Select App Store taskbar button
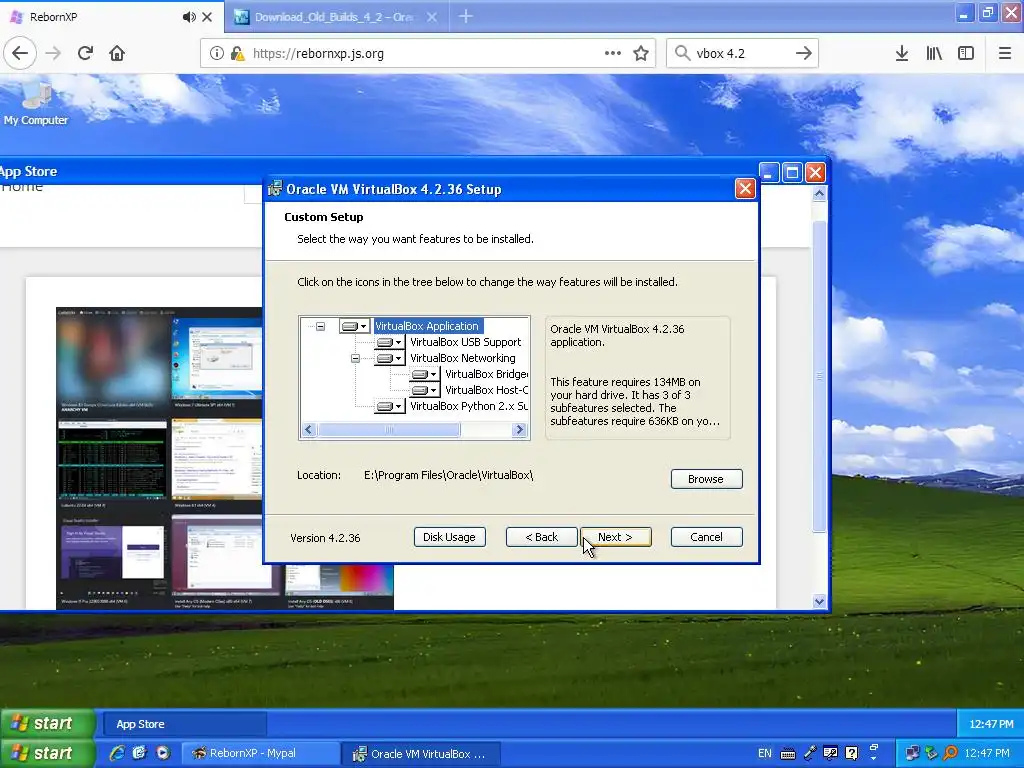The width and height of the screenshot is (1024, 768). [185, 724]
